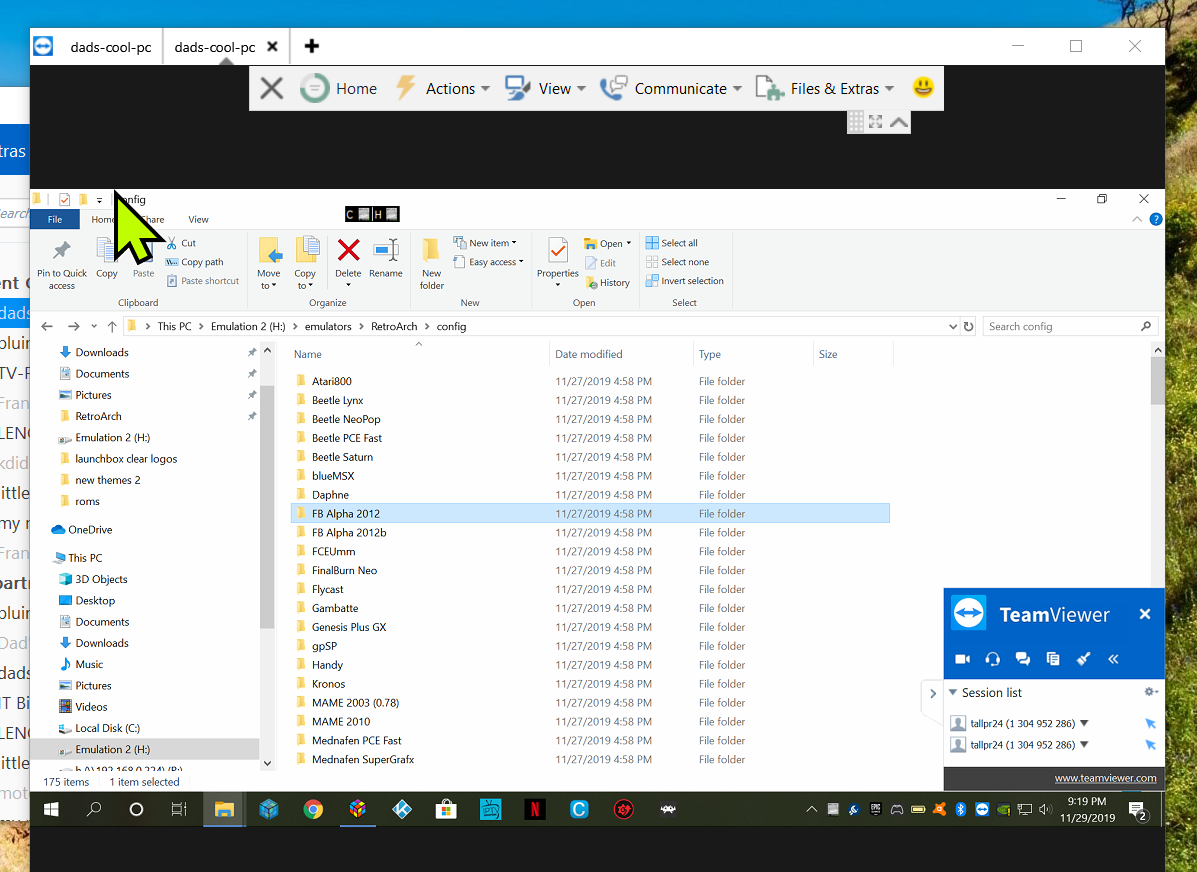Click the Bluetooth icon in system tray
Image resolution: width=1197 pixels, height=872 pixels.
(x=961, y=809)
